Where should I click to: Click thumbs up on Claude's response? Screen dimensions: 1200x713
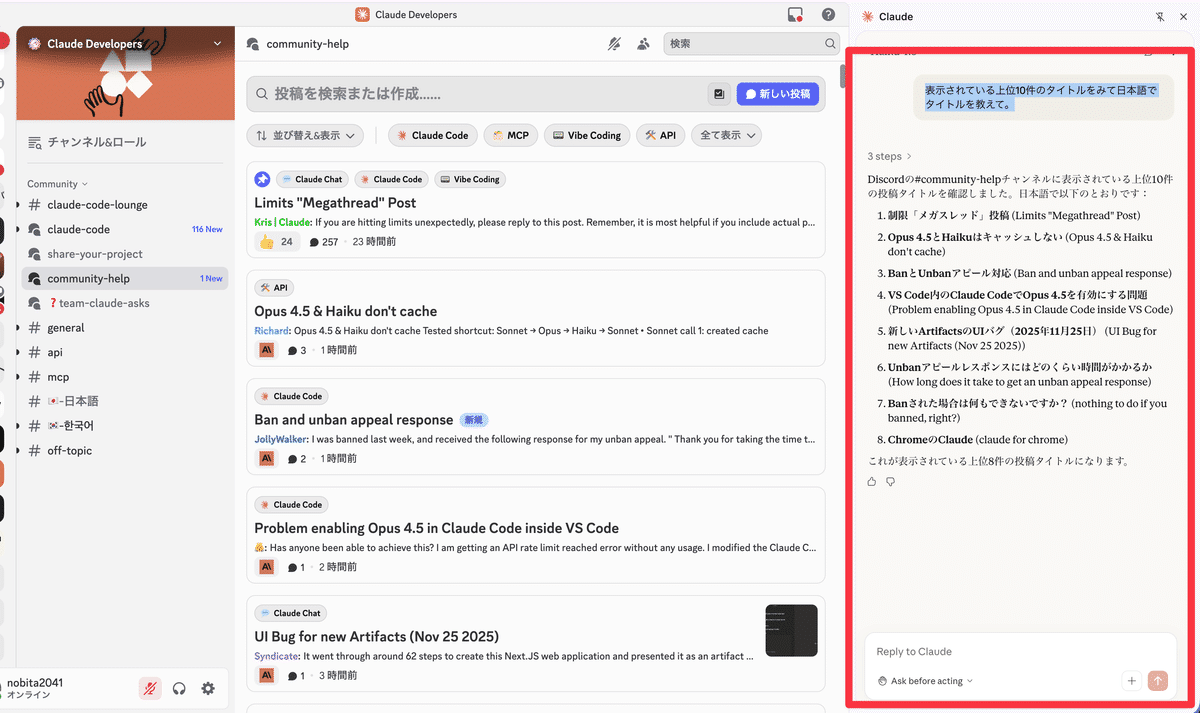click(872, 482)
